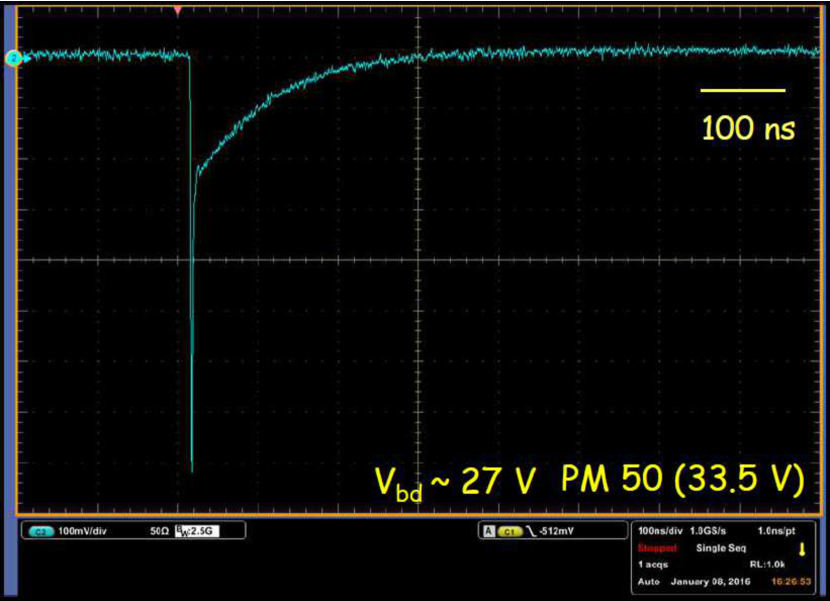Image resolution: width=830 pixels, height=601 pixels.
Task: Click the 1.0GS/s sample rate readout
Action: click(708, 531)
